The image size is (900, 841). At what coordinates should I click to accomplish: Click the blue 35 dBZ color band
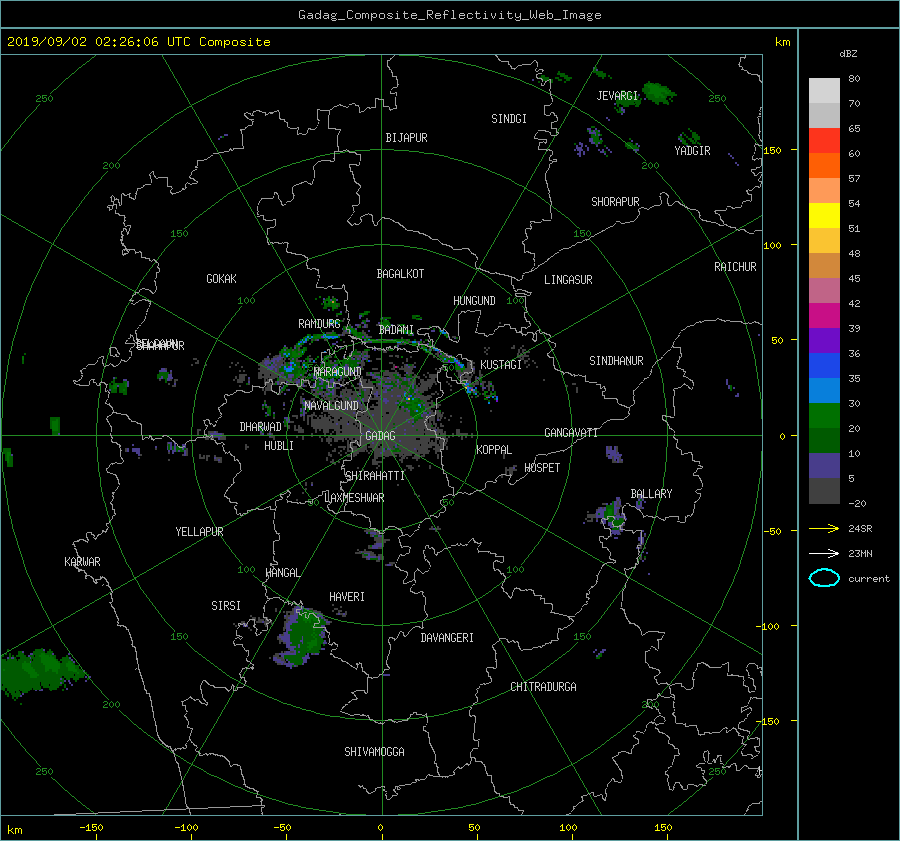(824, 366)
